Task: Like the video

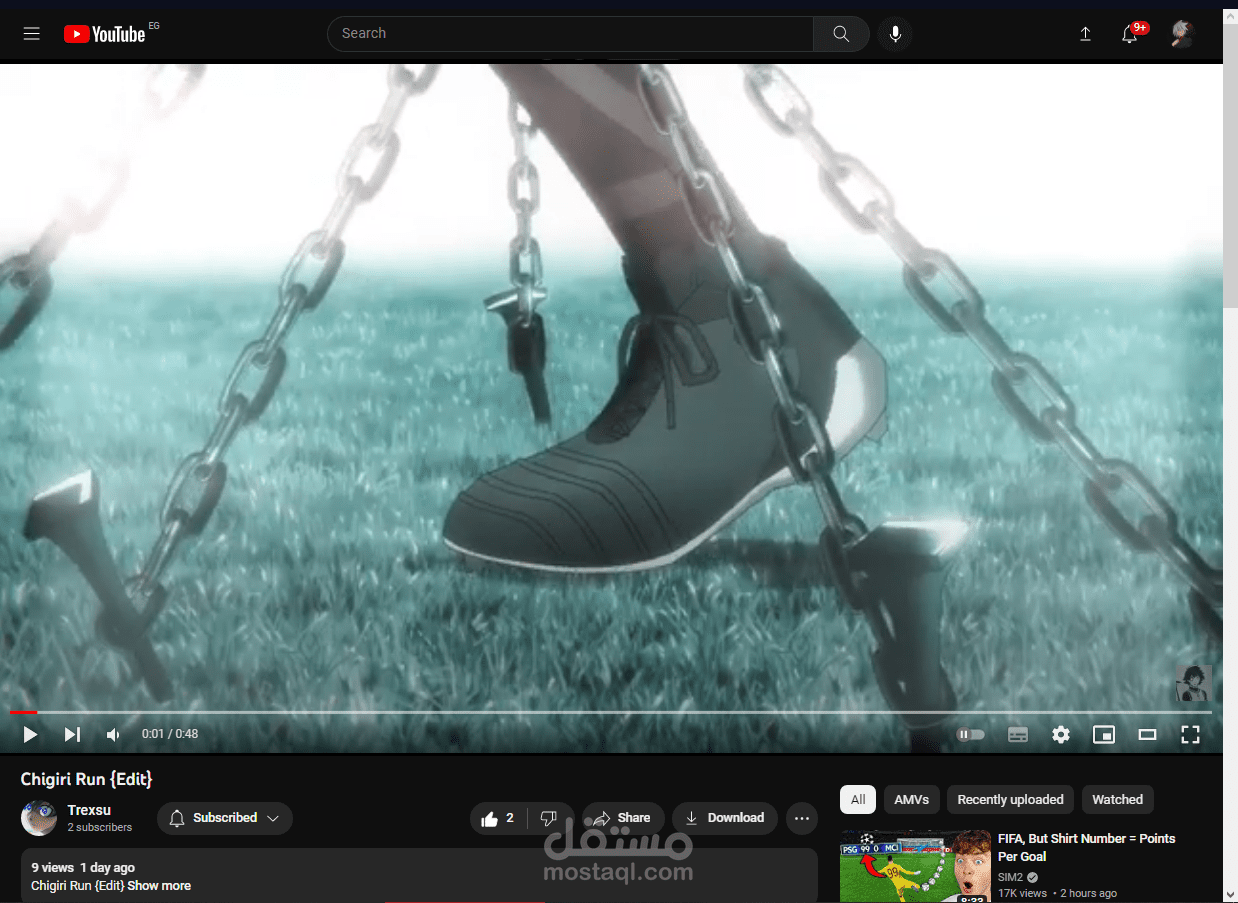Action: [499, 818]
